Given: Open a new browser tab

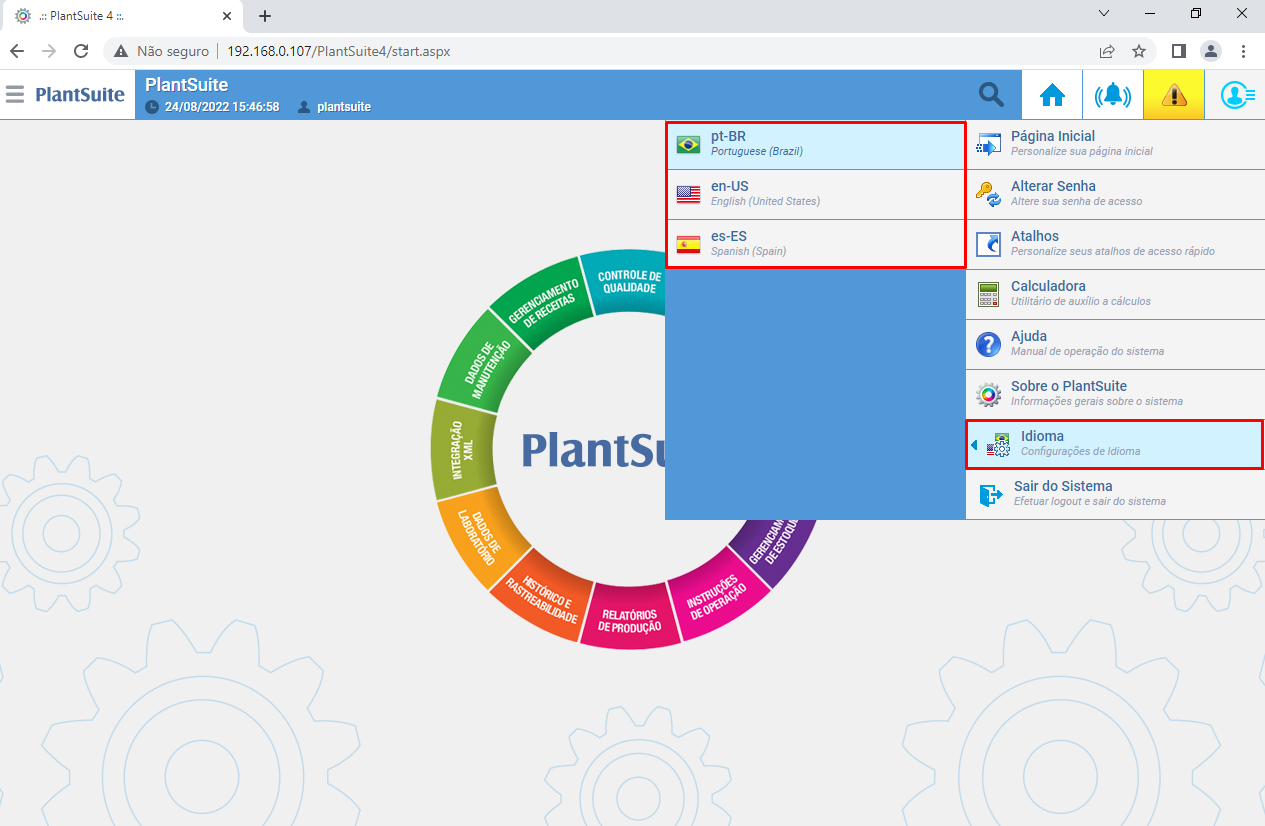Looking at the screenshot, I should (264, 16).
